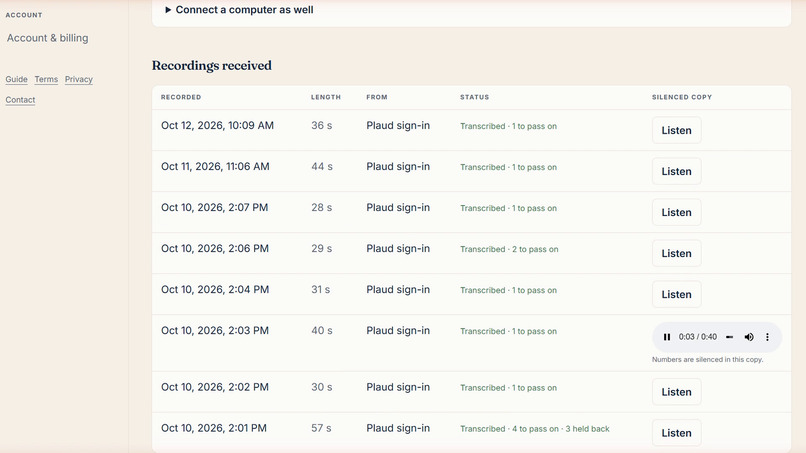
Task: Listen to the Oct 12, 10:09 AM recording
Action: [x=676, y=130]
